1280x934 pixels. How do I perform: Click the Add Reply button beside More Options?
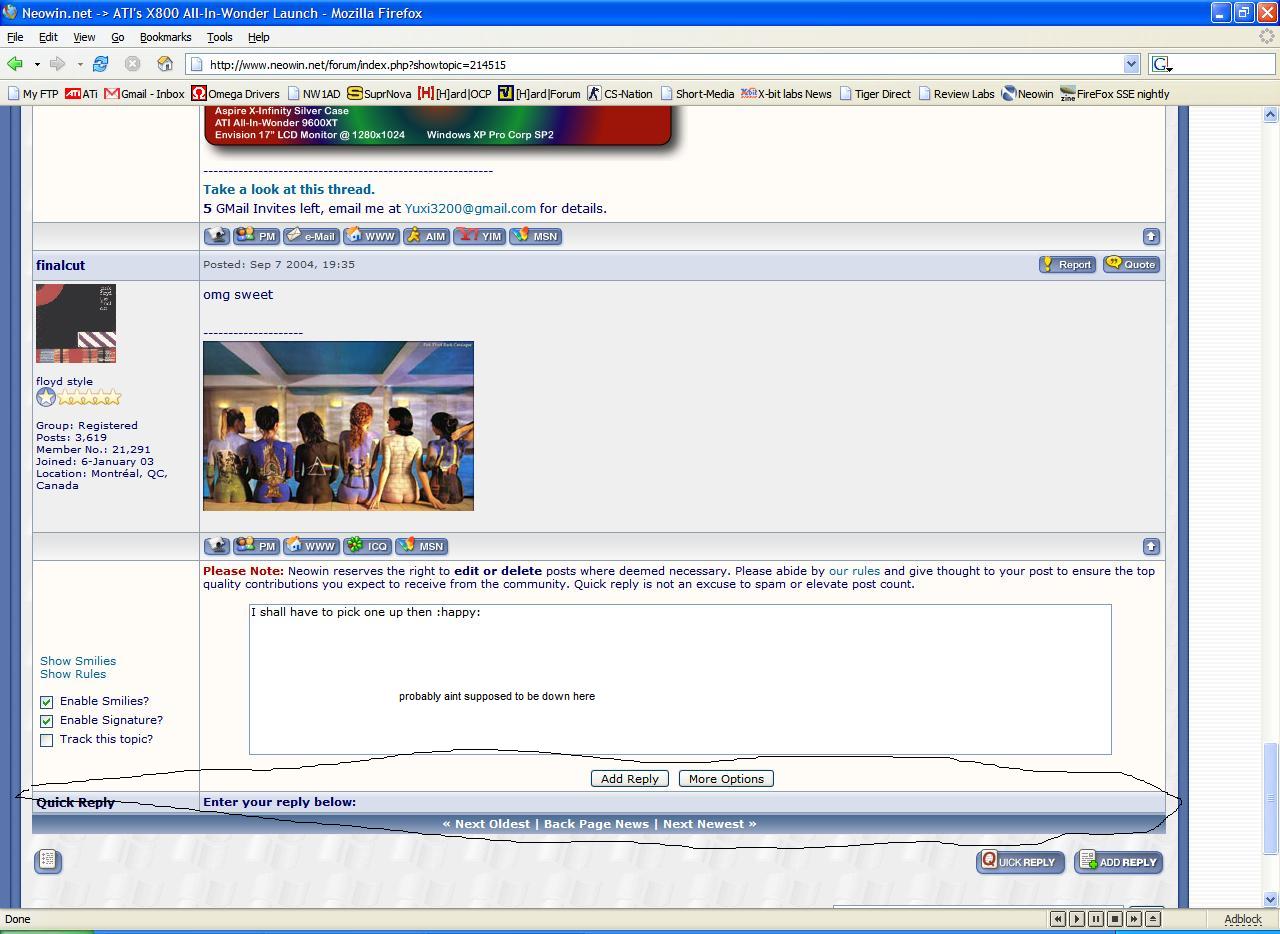click(629, 779)
